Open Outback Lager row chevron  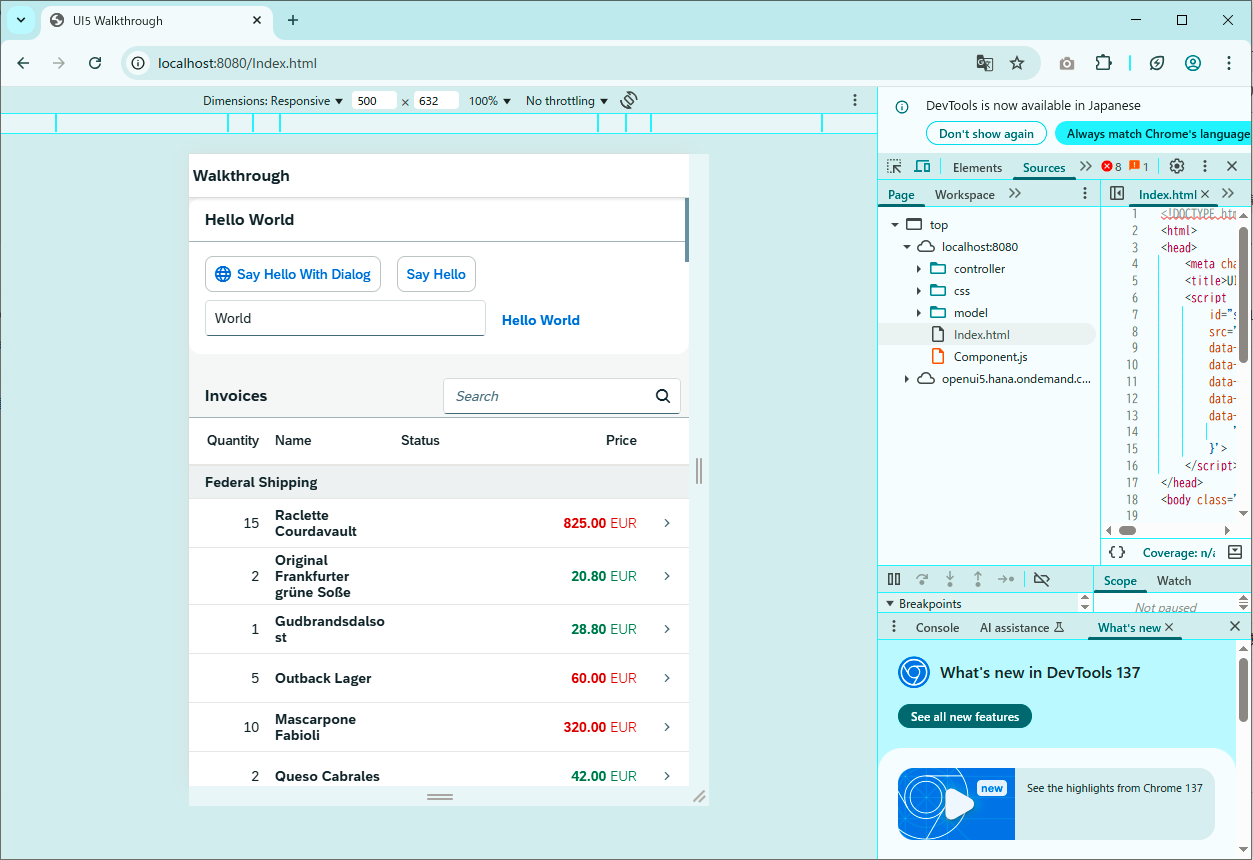pyautogui.click(x=667, y=678)
